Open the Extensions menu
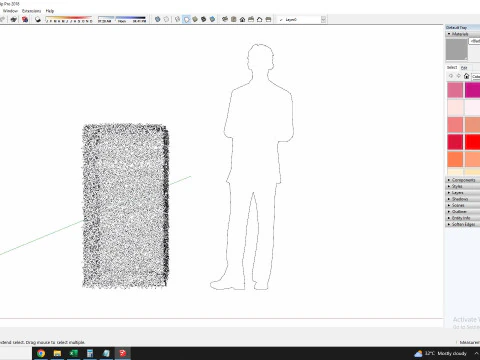 click(31, 11)
